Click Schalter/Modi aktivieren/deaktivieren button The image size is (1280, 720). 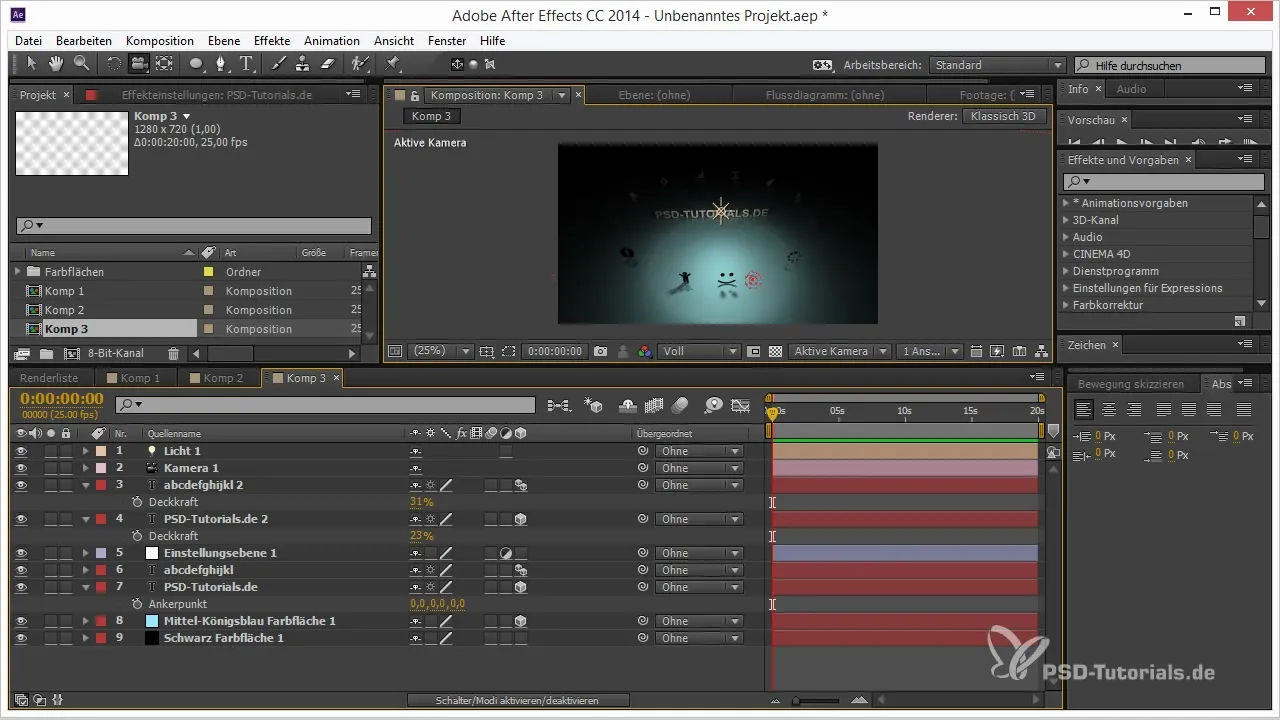(518, 701)
